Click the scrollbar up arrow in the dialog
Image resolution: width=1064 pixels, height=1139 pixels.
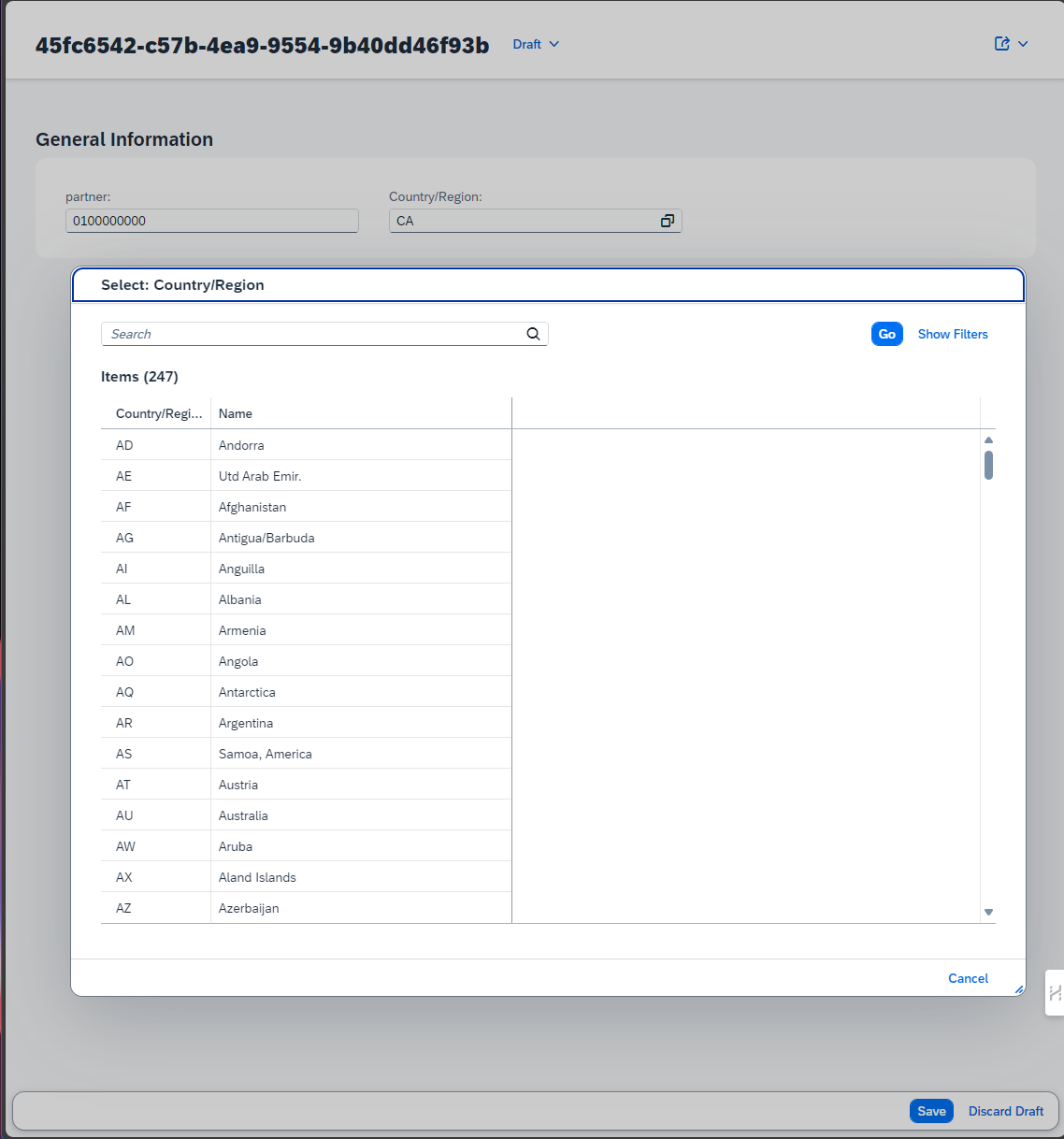tap(988, 439)
